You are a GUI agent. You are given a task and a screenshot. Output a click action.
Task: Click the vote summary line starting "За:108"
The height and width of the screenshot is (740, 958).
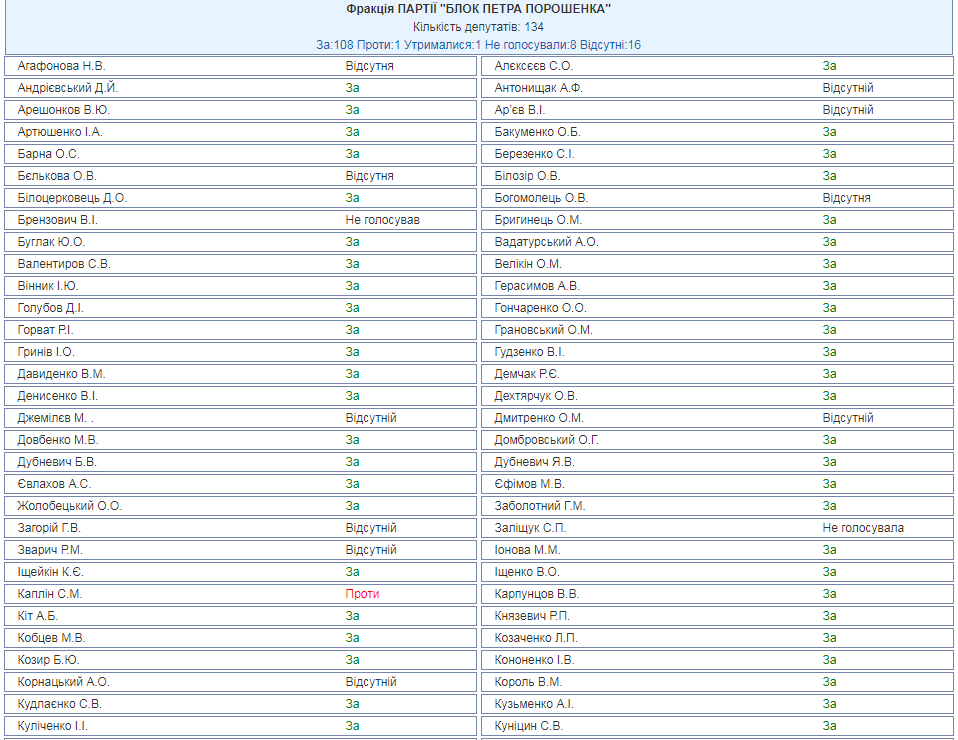tap(478, 45)
